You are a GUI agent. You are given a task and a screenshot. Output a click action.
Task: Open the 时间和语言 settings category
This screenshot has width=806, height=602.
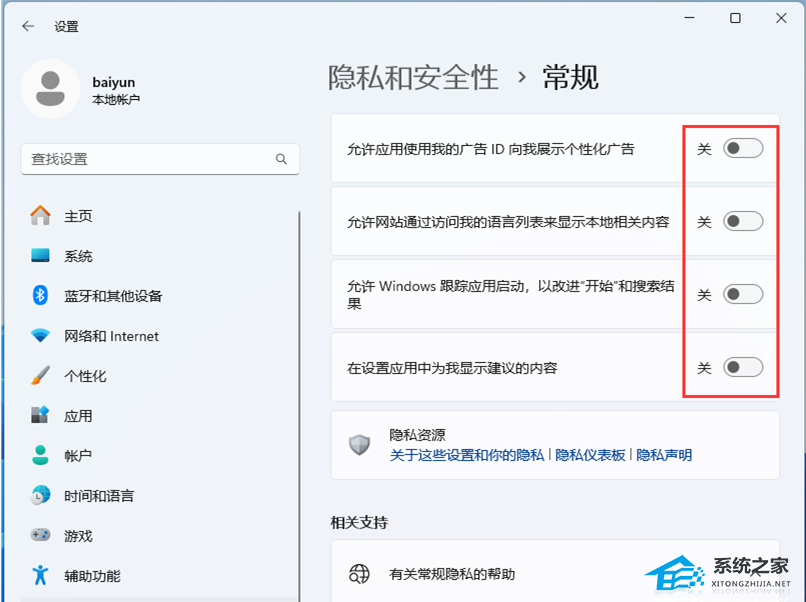click(98, 496)
